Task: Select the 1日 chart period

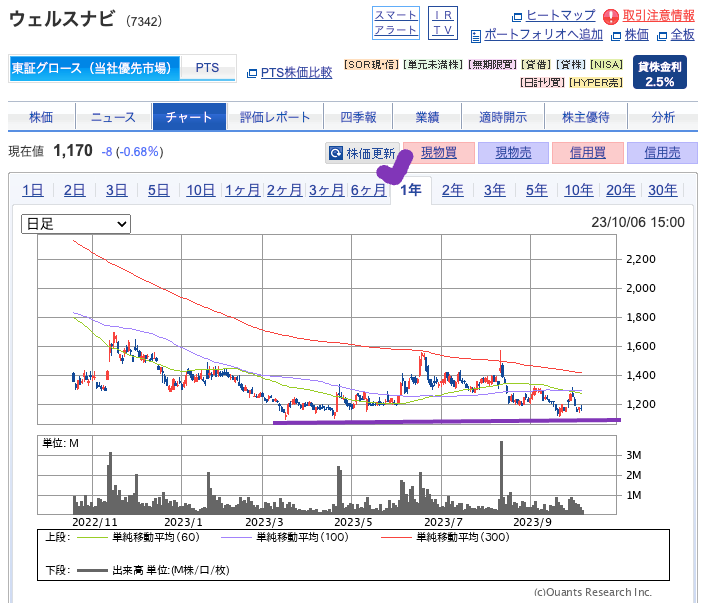Action: (33, 190)
